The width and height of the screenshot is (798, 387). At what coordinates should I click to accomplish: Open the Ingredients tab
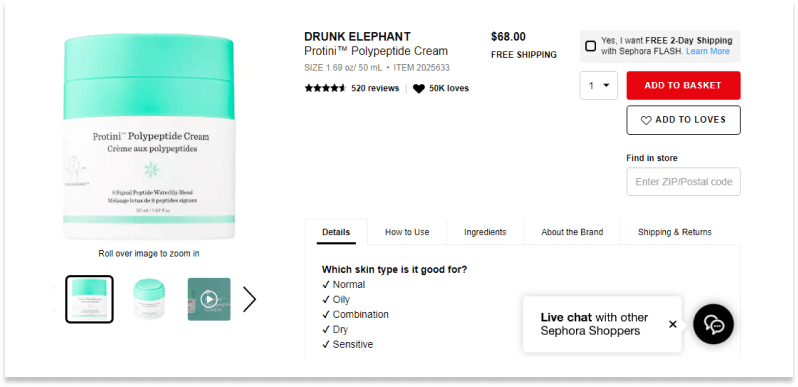coord(485,232)
